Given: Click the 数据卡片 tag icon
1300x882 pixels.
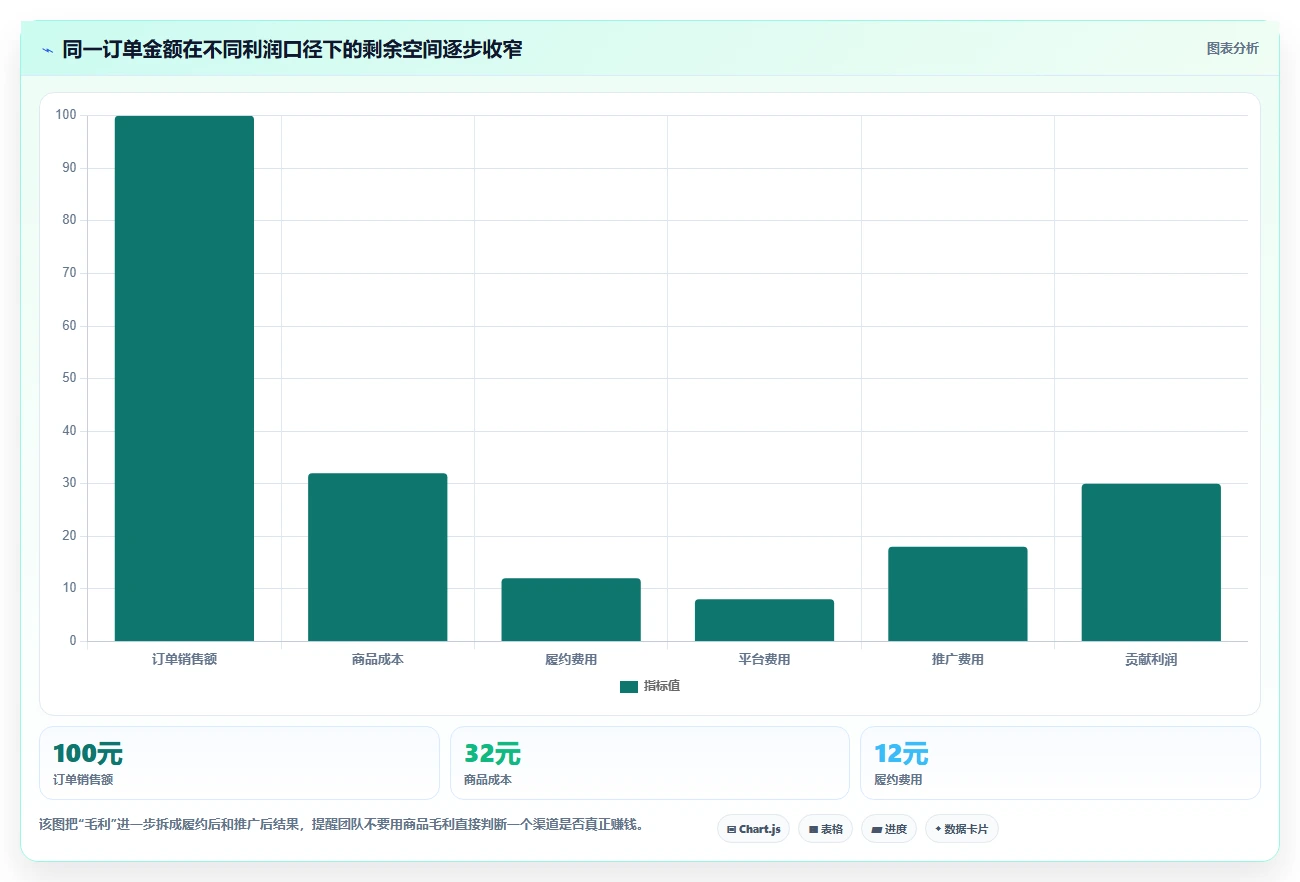Looking at the screenshot, I should [x=938, y=830].
